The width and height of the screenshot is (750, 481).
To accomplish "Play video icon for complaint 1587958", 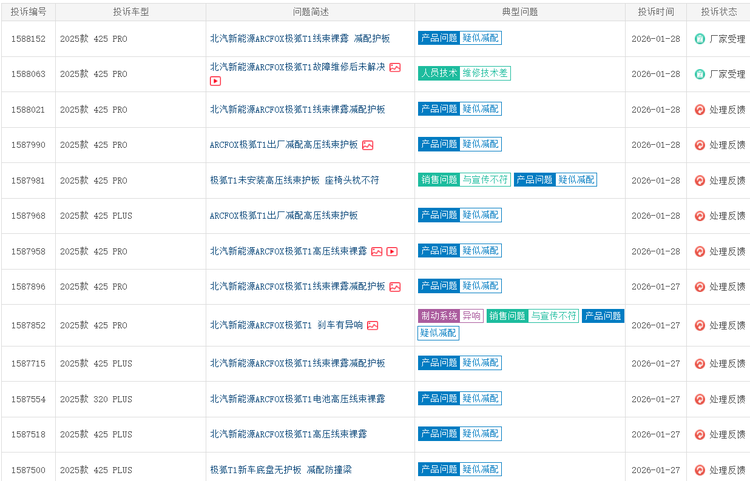I will click(392, 251).
